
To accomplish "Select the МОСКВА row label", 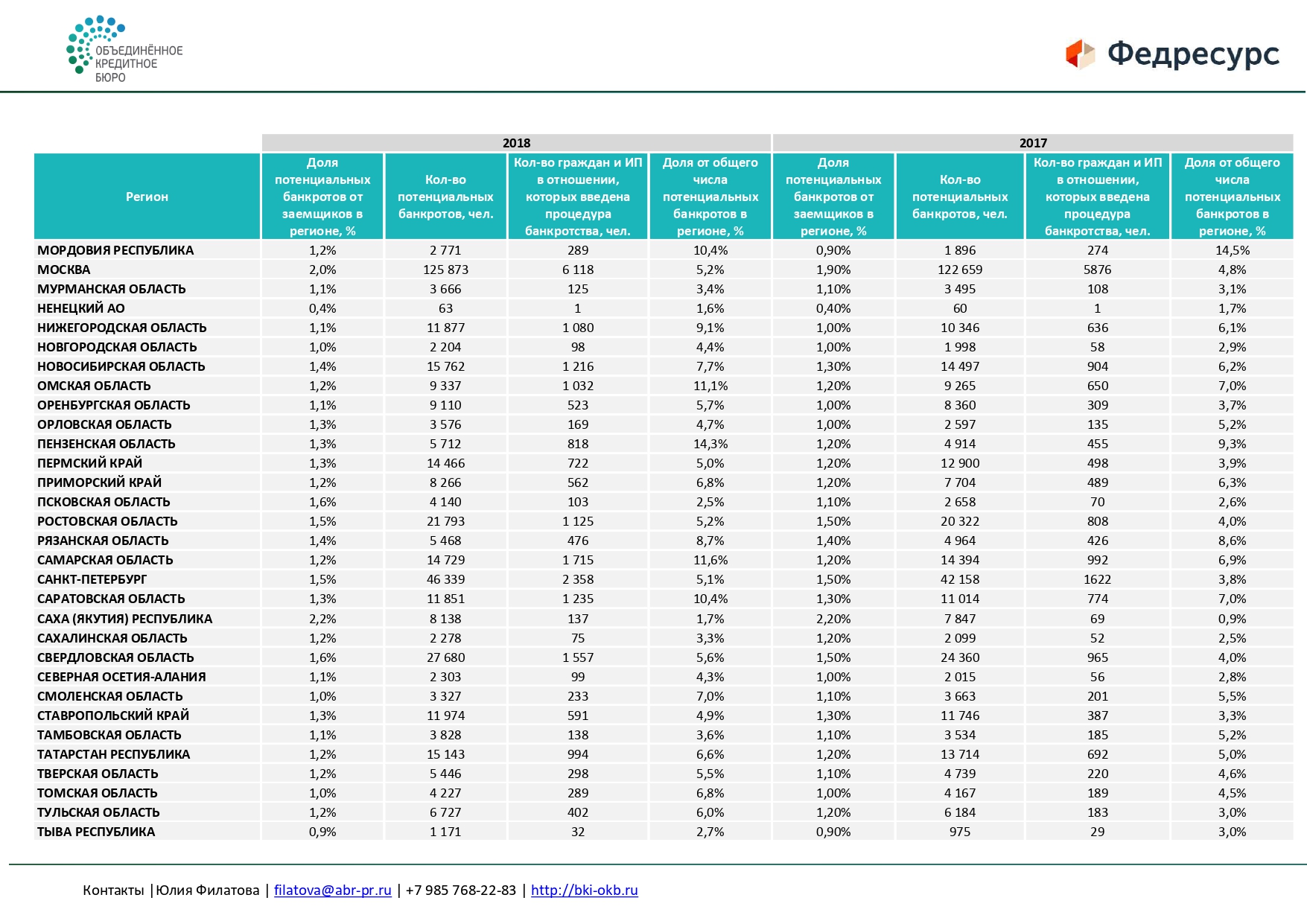I will 64,270.
